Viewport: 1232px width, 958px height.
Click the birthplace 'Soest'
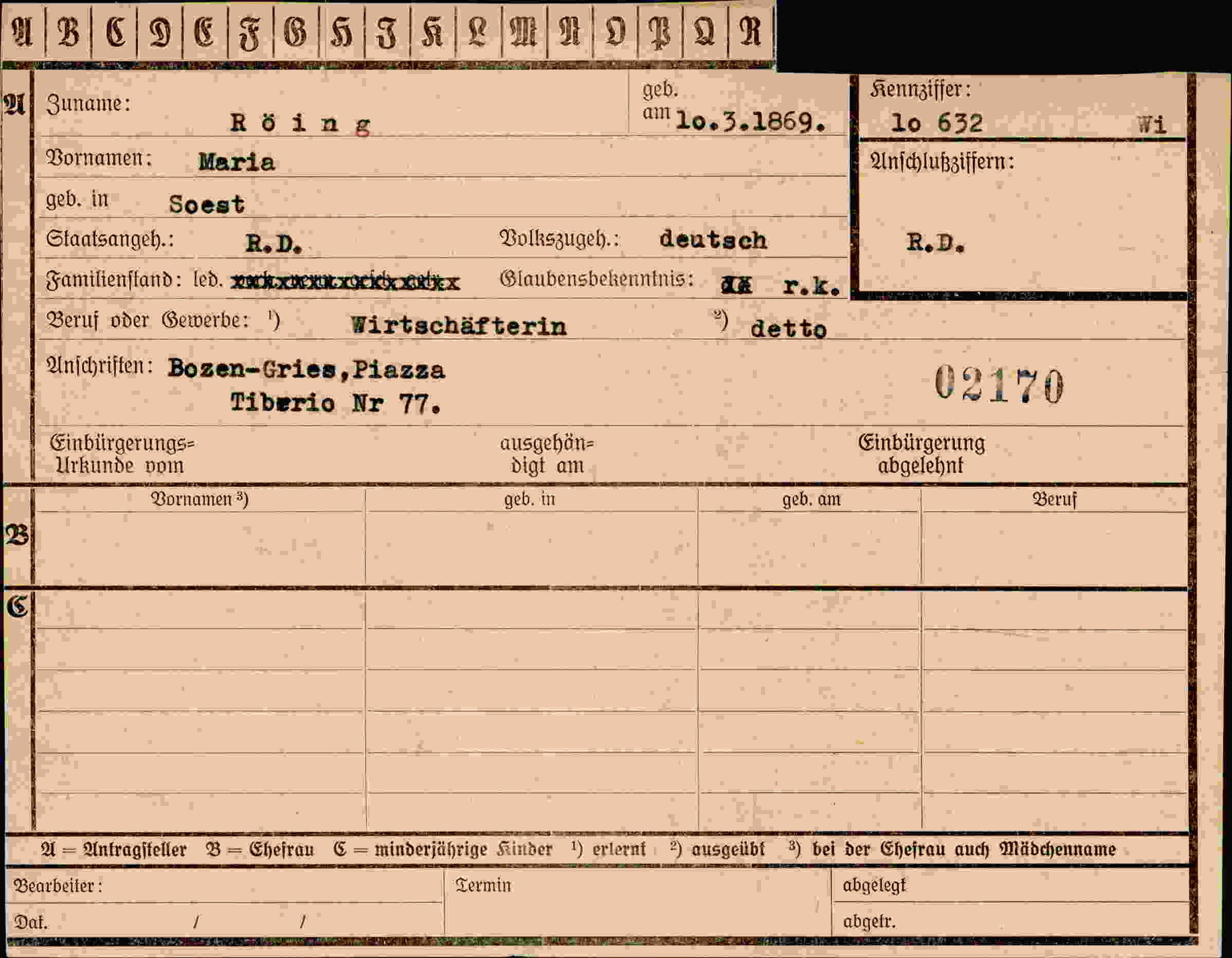tap(207, 204)
